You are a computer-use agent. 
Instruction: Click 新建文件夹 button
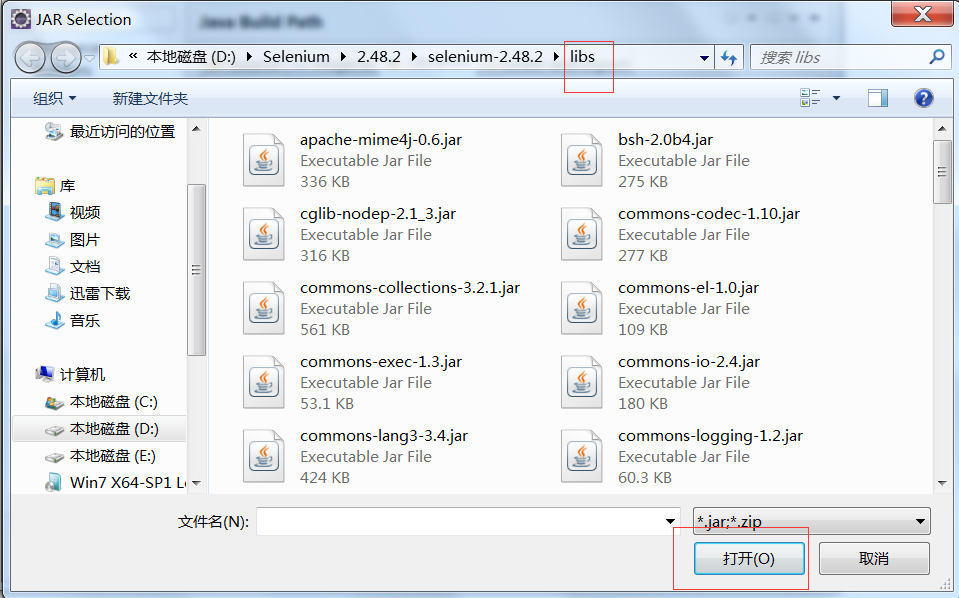150,98
